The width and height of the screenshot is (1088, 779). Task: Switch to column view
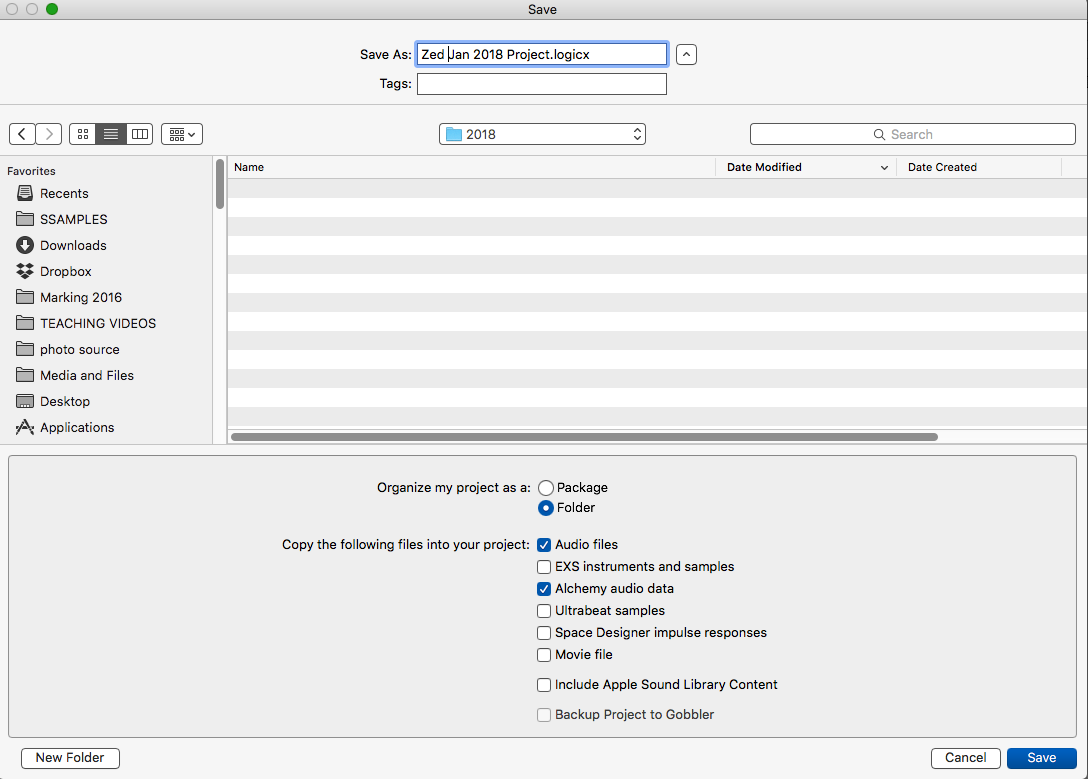tap(140, 134)
